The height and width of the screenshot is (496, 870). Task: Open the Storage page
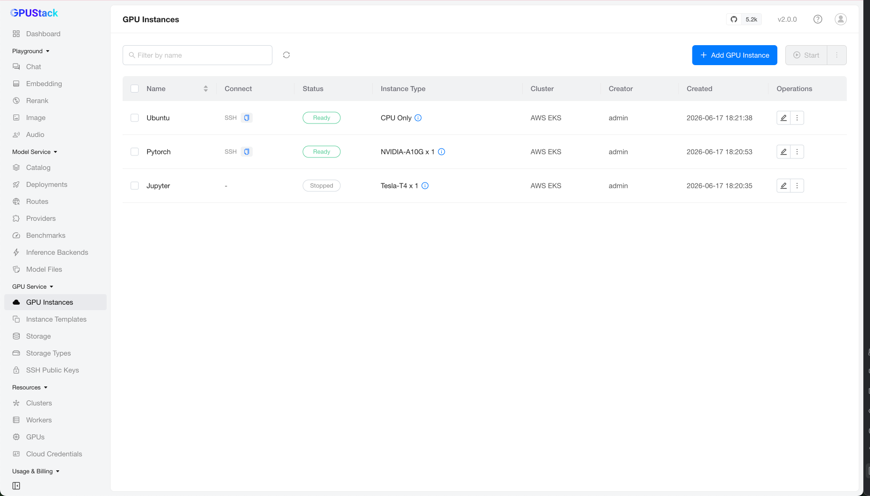(55, 336)
